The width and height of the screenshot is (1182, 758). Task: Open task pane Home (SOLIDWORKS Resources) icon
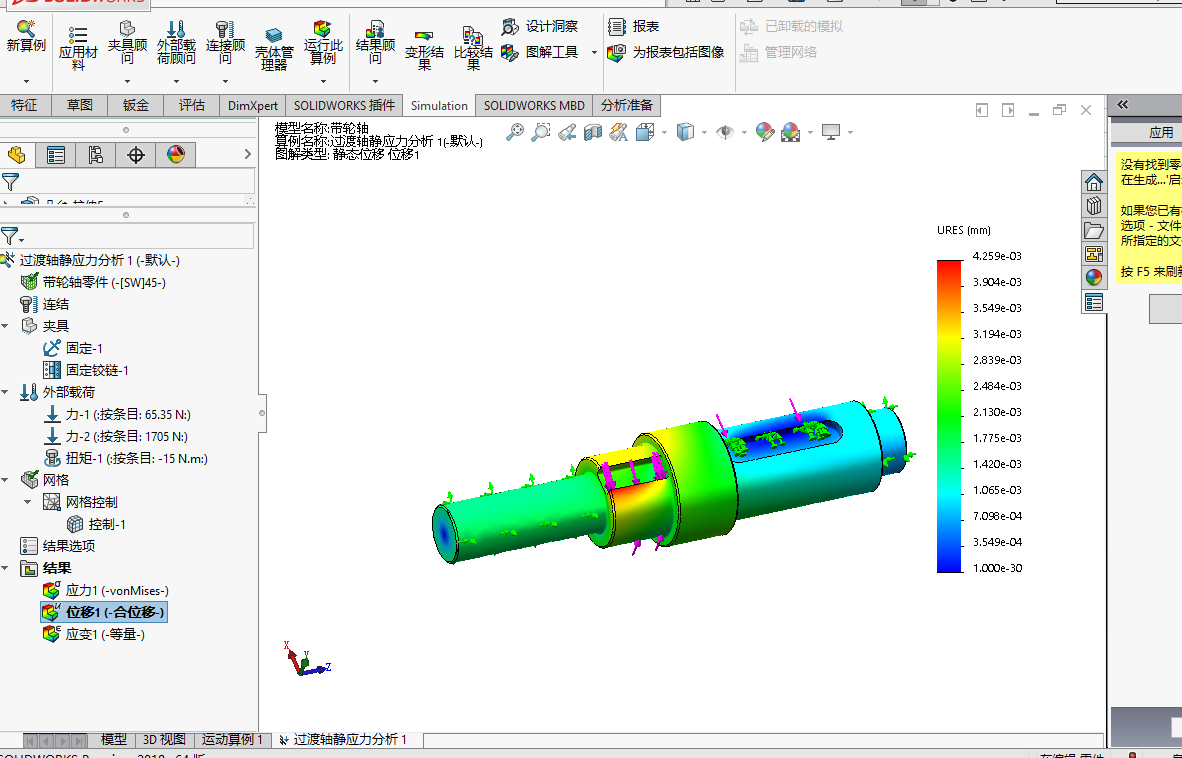click(1094, 182)
